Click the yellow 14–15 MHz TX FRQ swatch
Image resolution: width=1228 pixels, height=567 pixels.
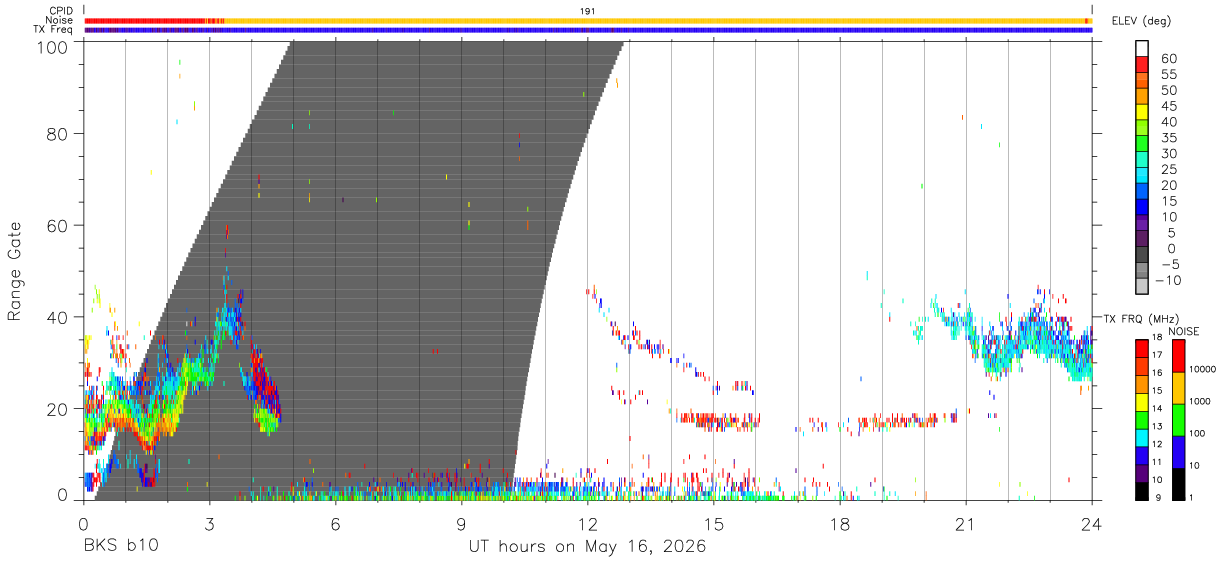[1142, 400]
